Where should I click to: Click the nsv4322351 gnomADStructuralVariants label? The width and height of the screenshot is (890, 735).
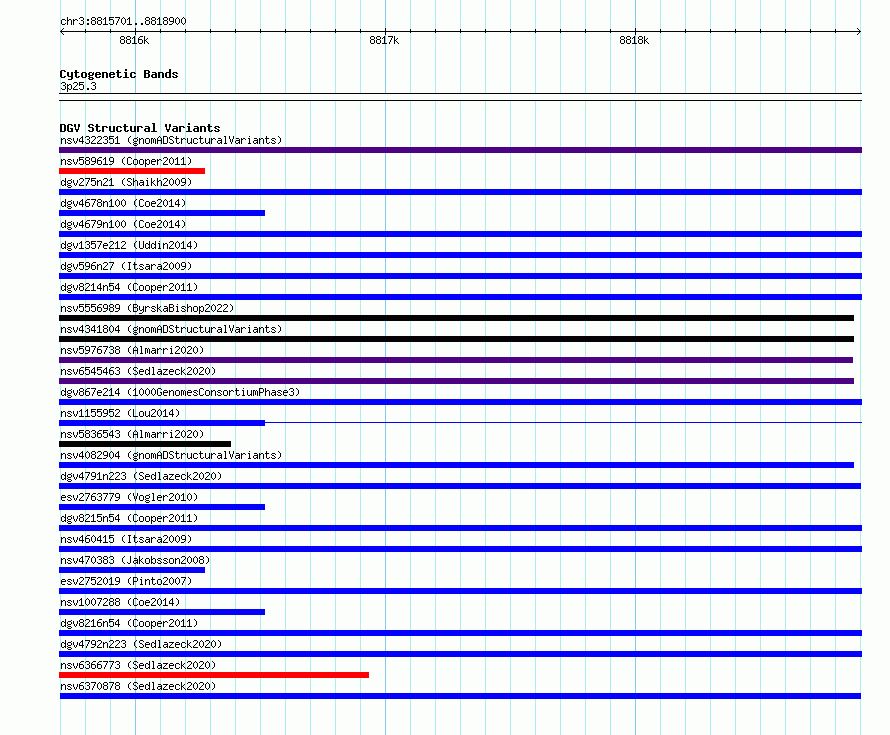pyautogui.click(x=171, y=140)
